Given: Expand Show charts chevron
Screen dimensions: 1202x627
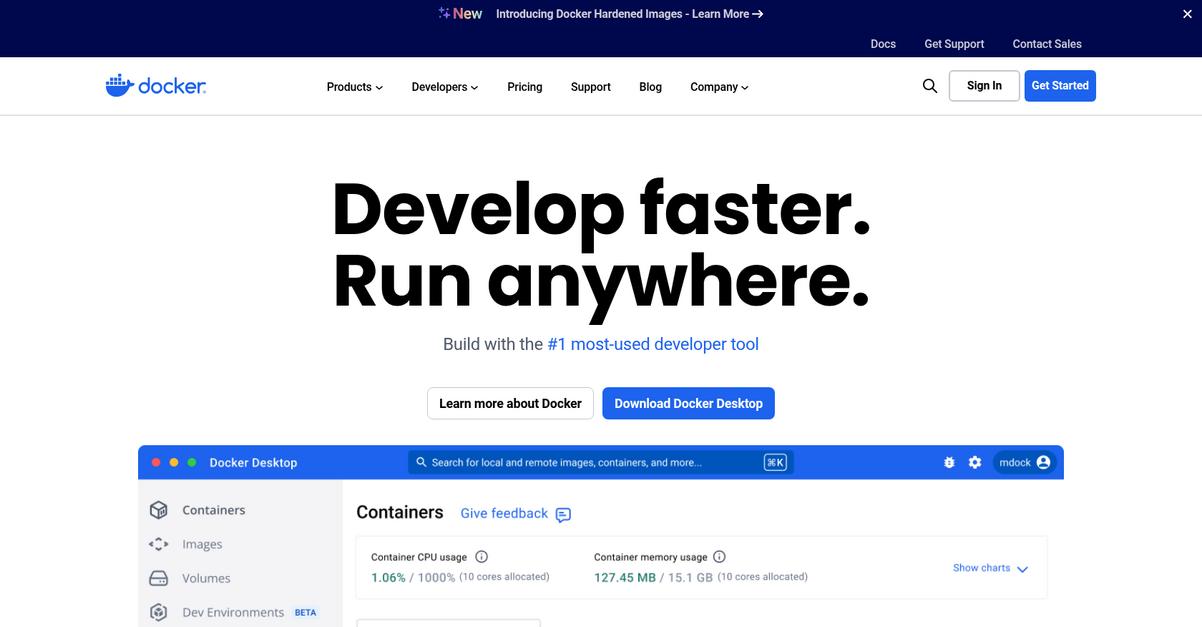Looking at the screenshot, I should [1022, 569].
